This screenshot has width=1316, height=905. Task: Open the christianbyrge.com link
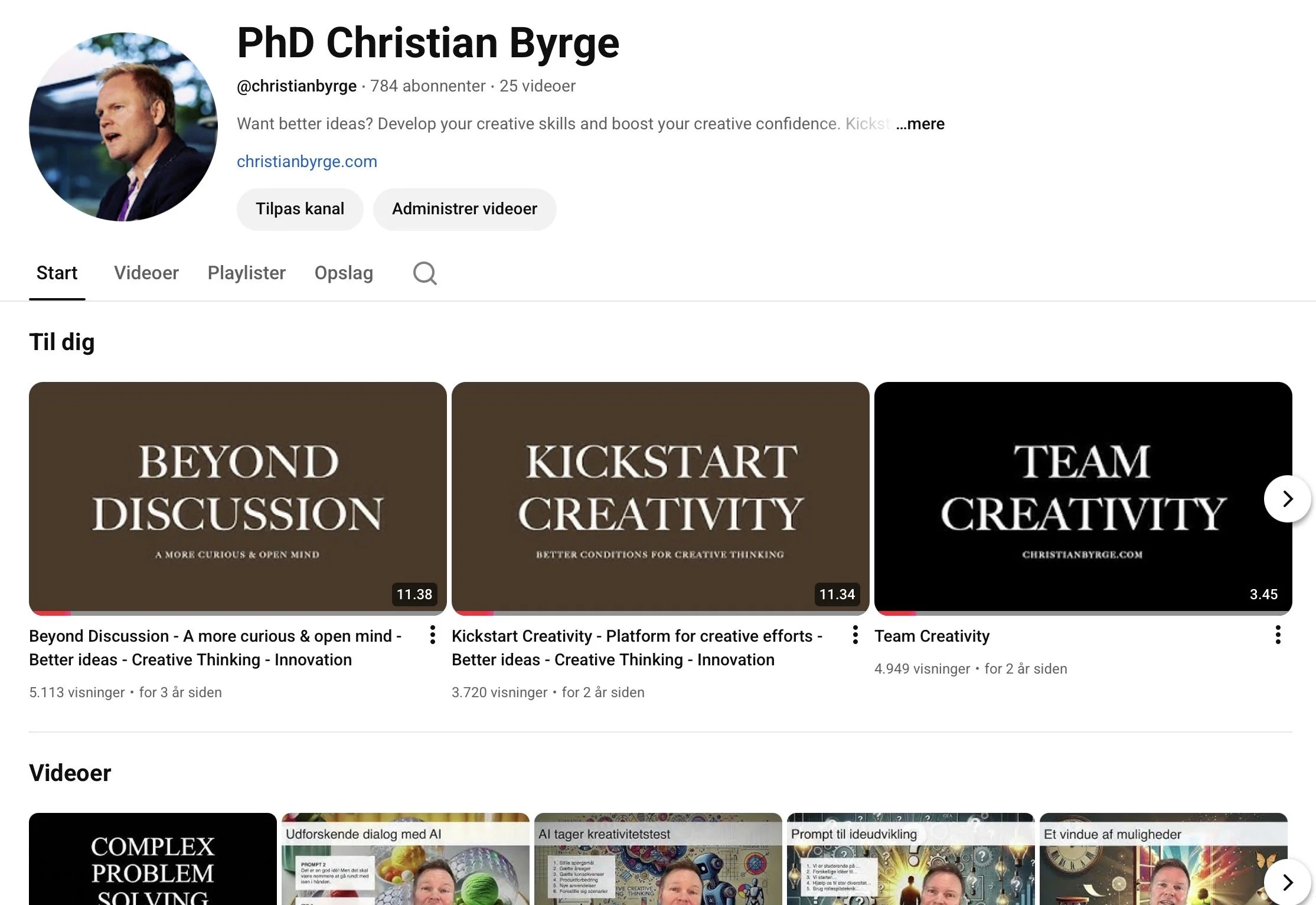(x=306, y=162)
